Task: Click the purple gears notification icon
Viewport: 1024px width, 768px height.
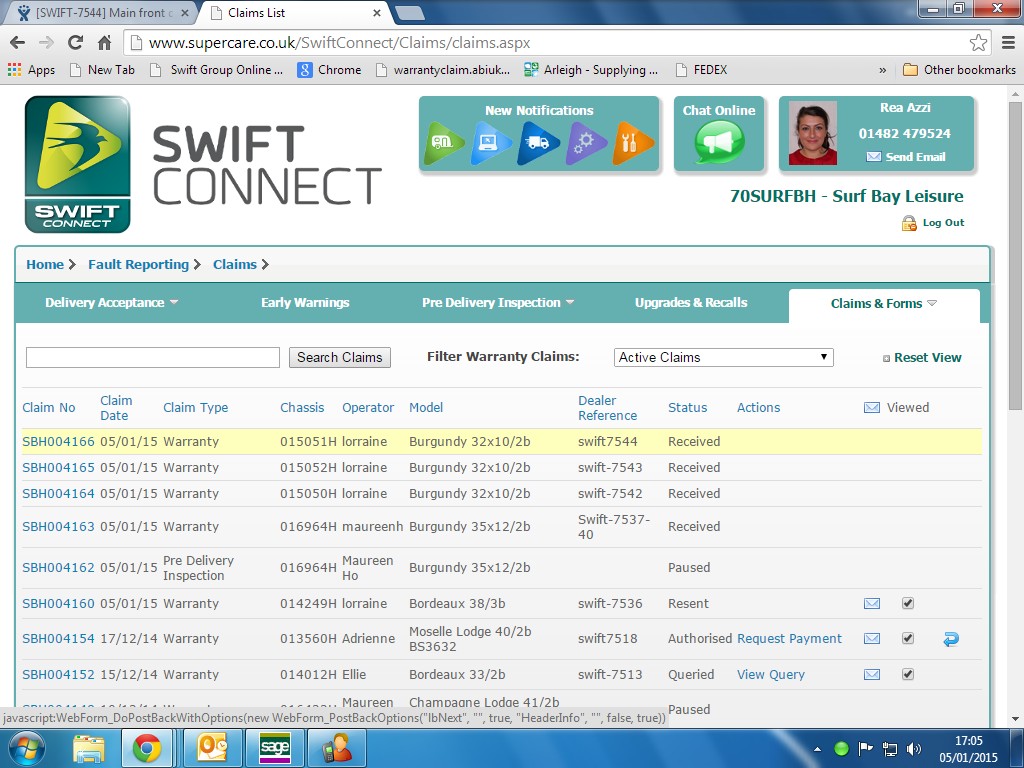Action: 586,143
